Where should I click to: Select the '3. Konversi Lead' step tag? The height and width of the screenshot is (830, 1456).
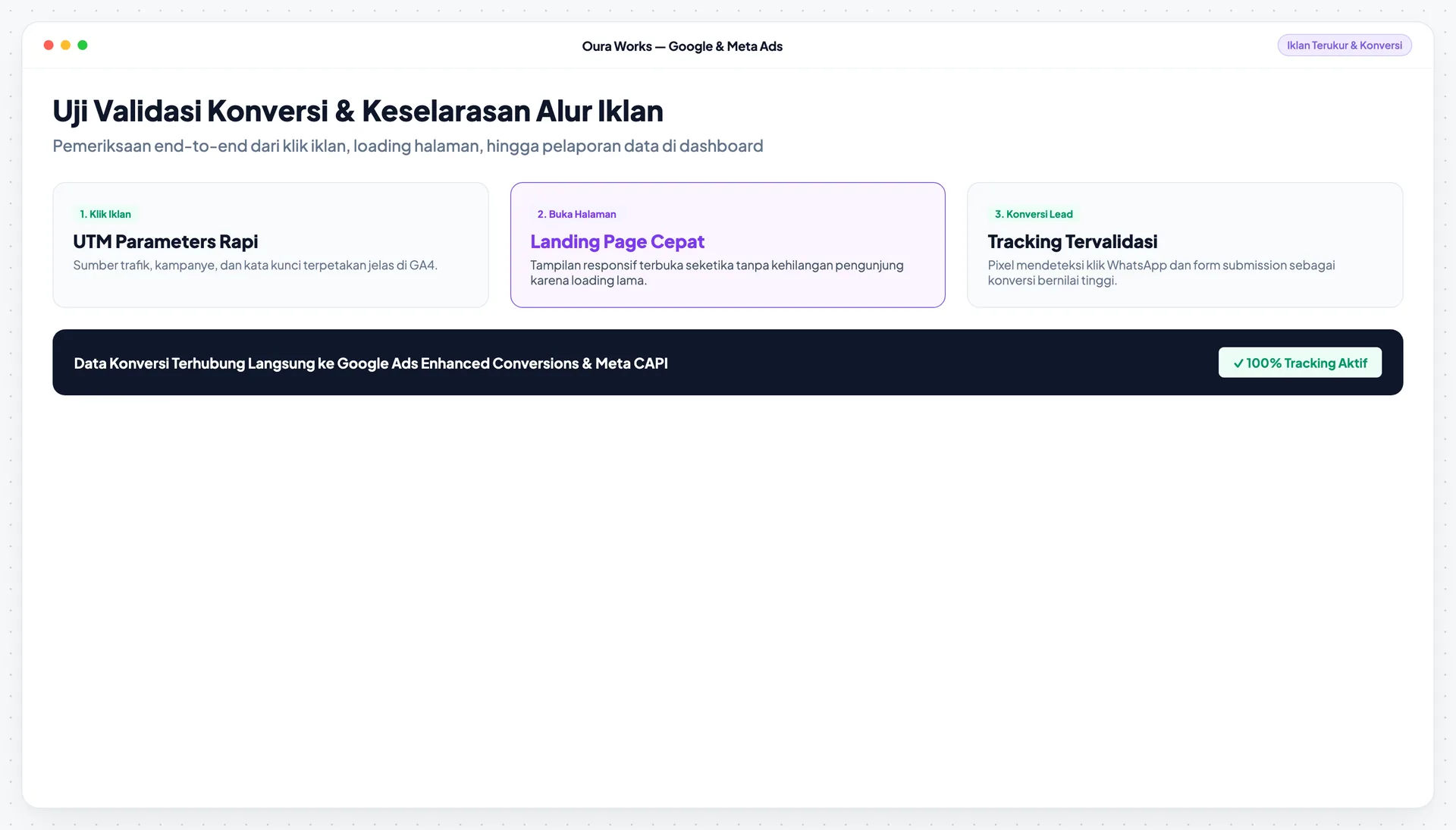click(x=1034, y=214)
